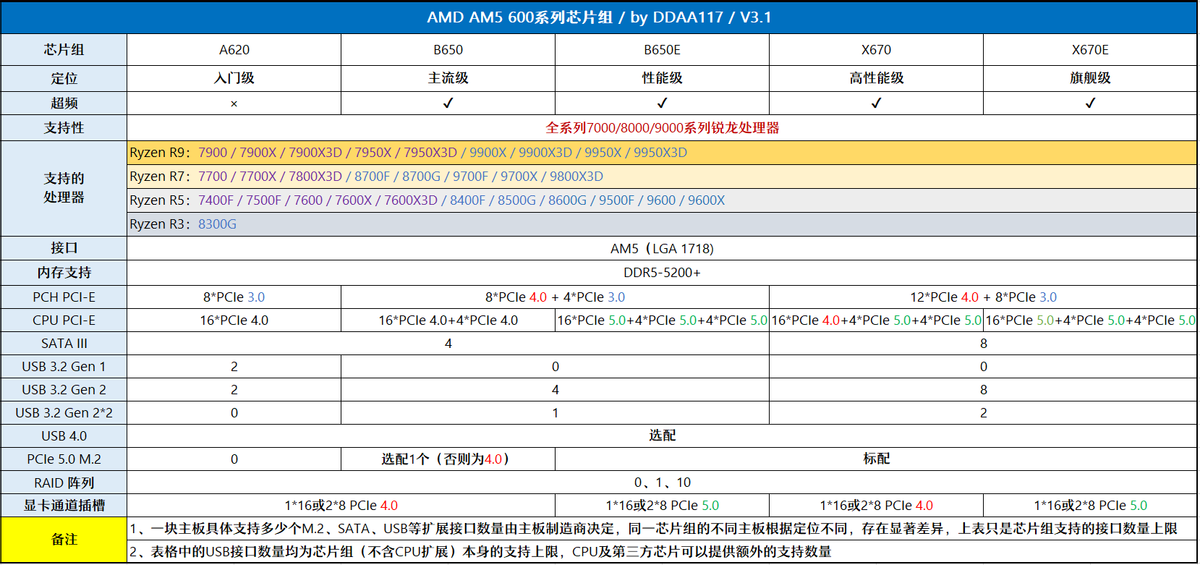This screenshot has width=1200, height=565.
Task: Click the 'RAID 阵列' row header
Action: 63,482
